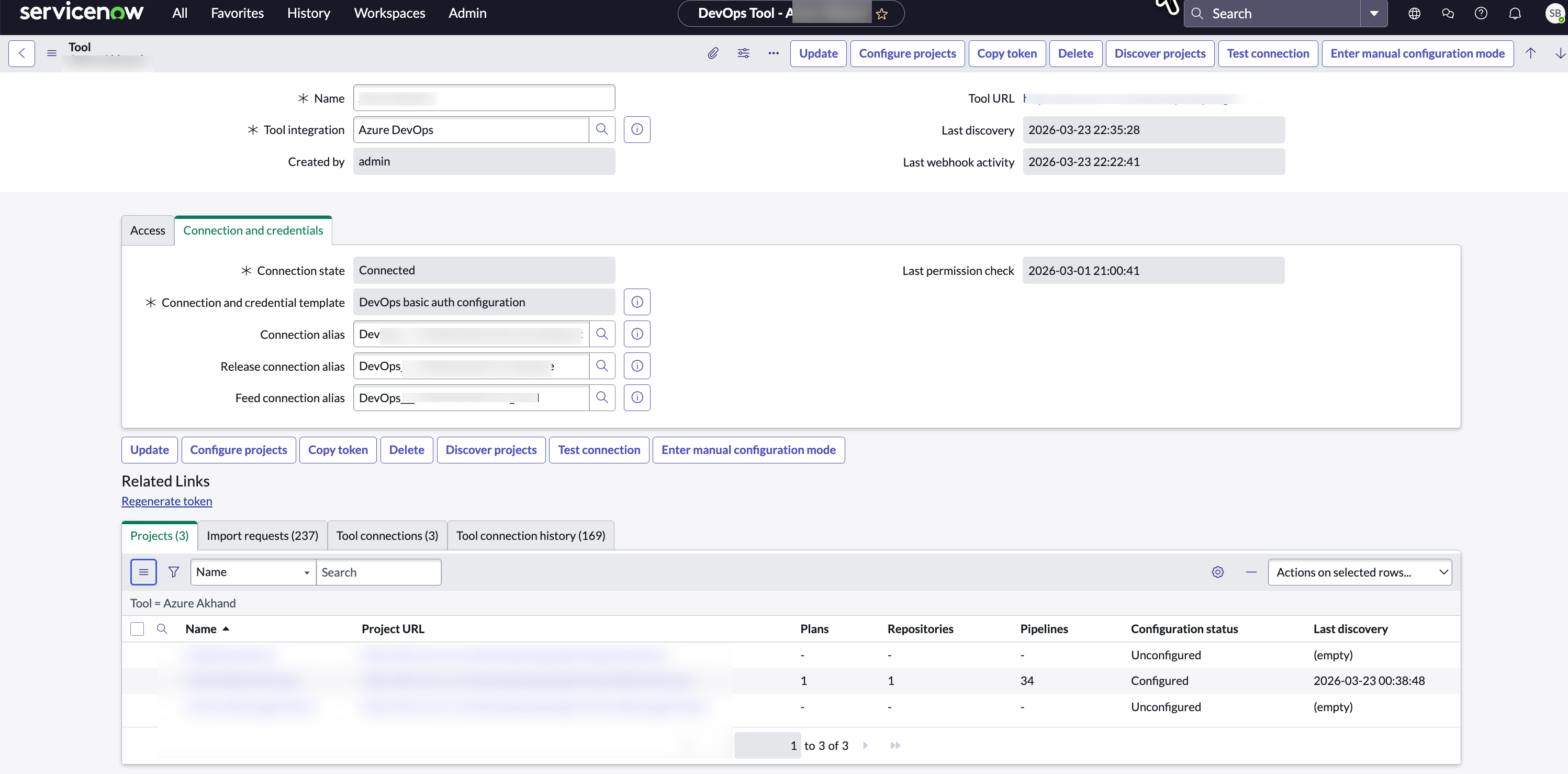This screenshot has height=774, width=1568.
Task: Open personalize form settings sliders icon
Action: [x=743, y=53]
